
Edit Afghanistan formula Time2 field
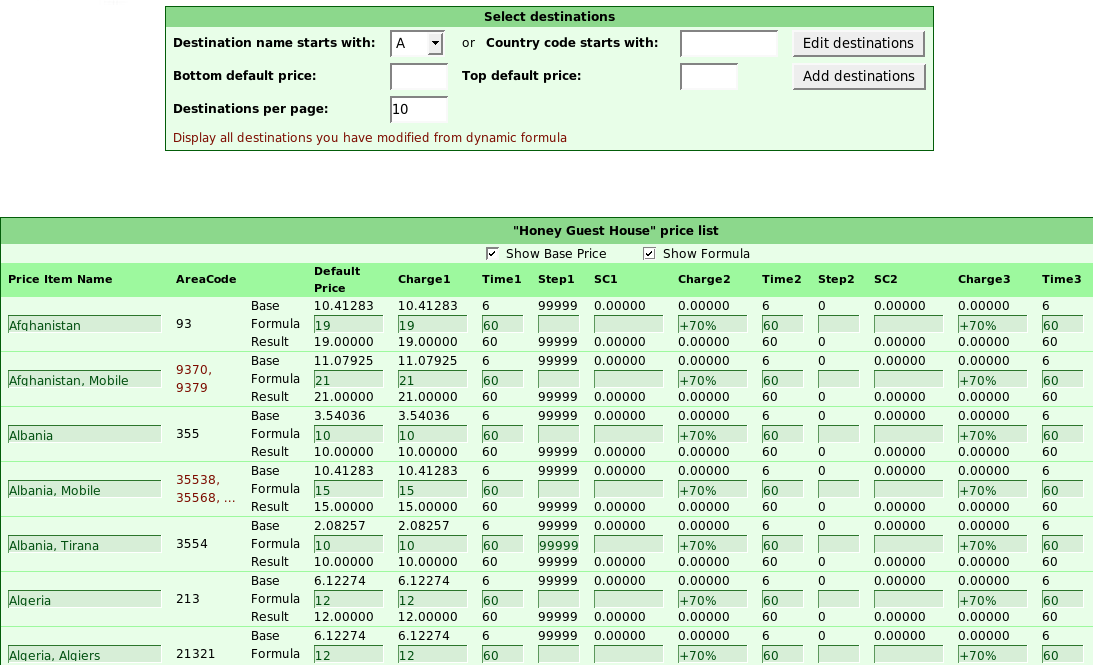click(782, 324)
